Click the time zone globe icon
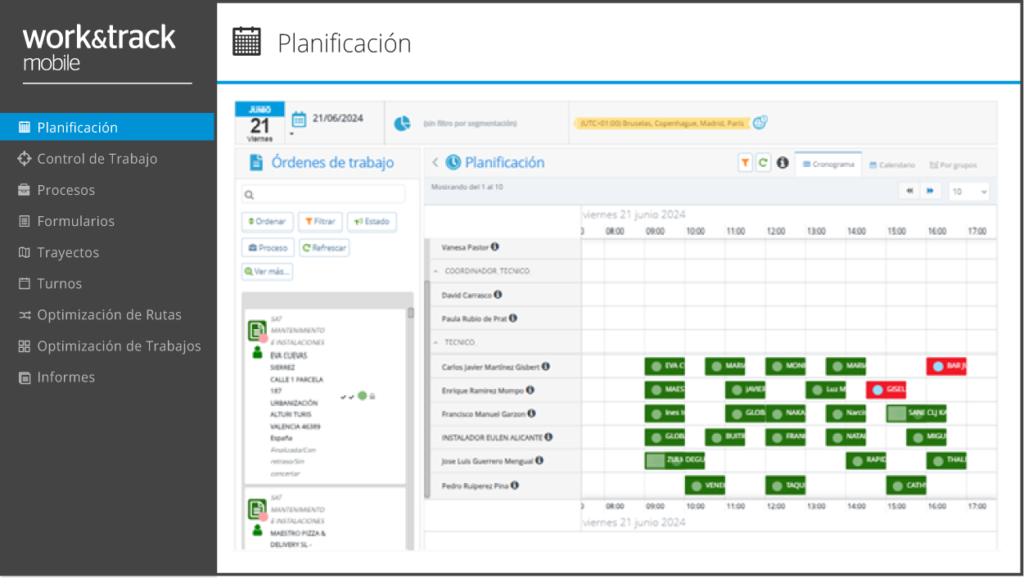 pyautogui.click(x=760, y=122)
